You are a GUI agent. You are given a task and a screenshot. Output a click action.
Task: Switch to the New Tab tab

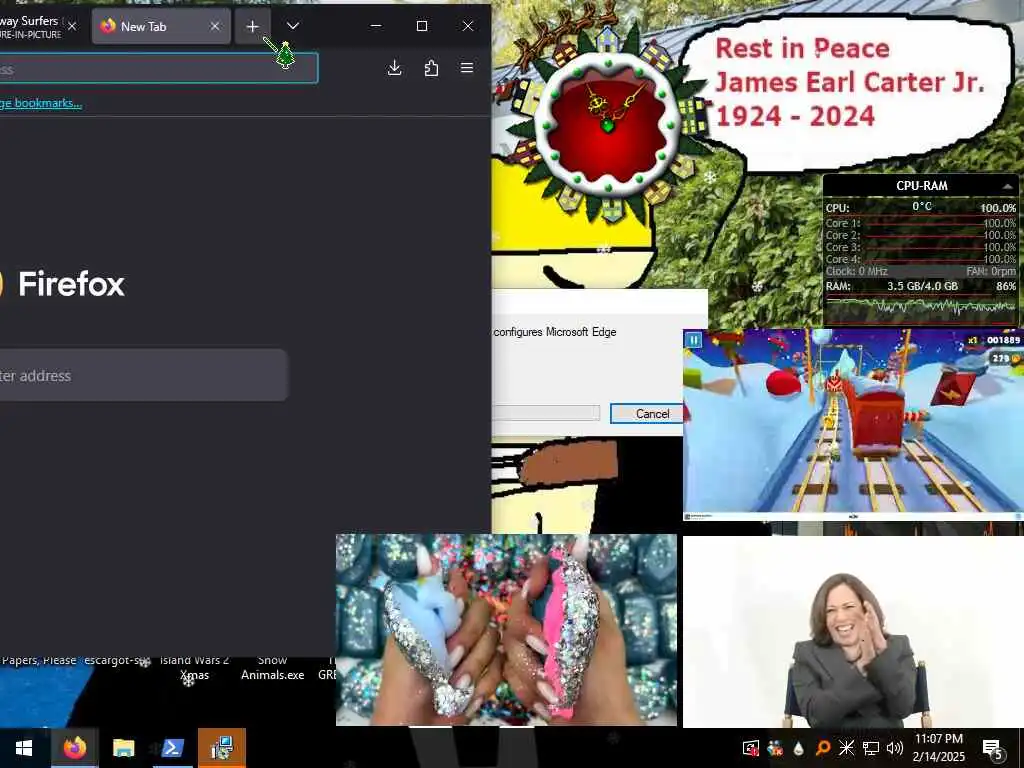161,26
